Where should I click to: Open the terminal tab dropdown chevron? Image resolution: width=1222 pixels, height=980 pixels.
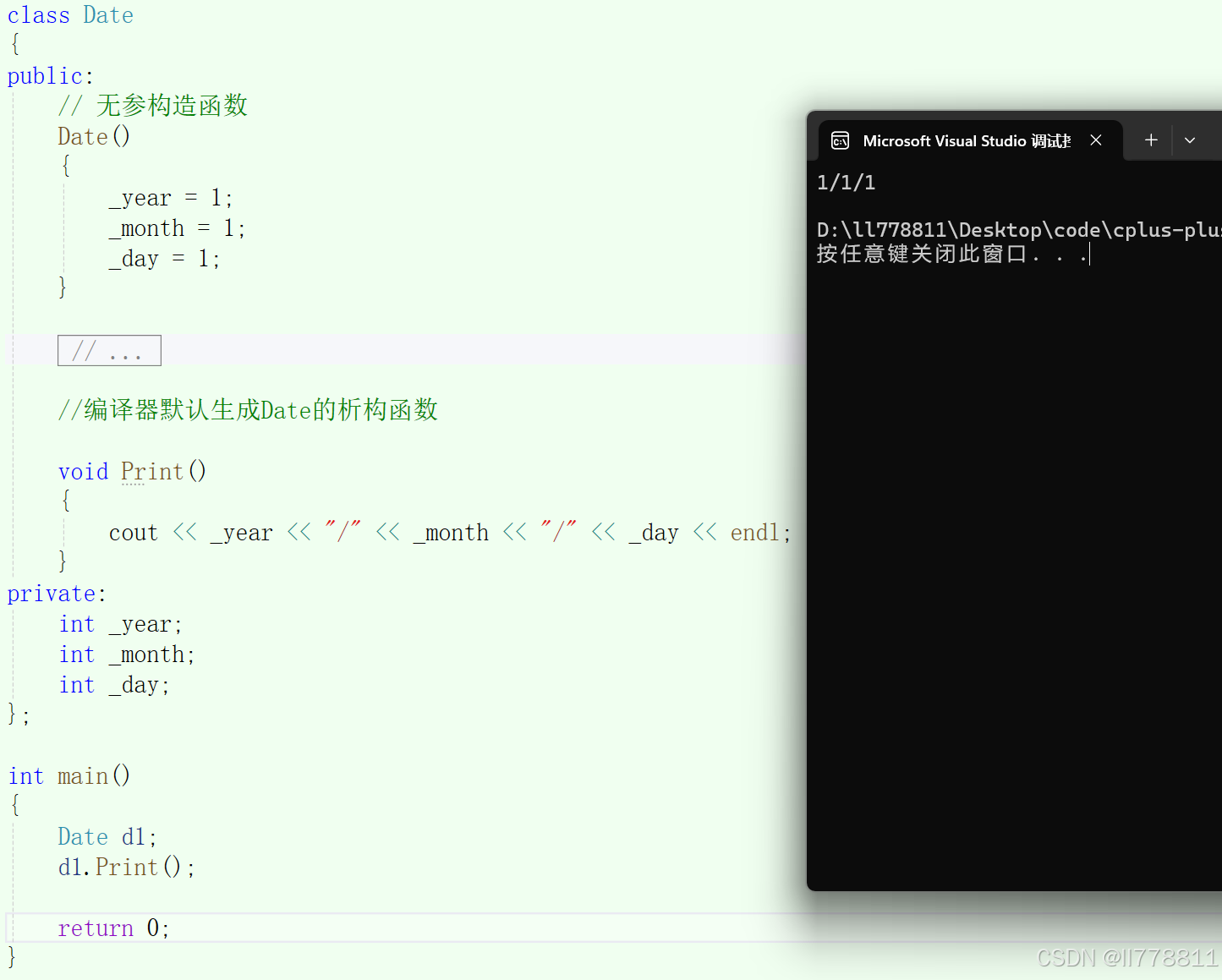coord(1190,140)
